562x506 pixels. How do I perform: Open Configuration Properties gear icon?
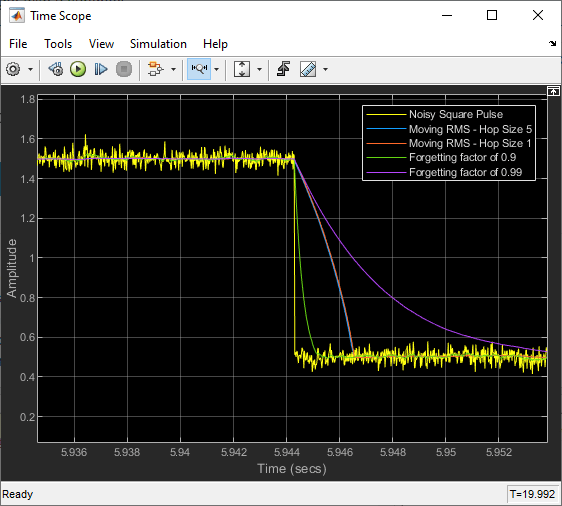pos(13,69)
